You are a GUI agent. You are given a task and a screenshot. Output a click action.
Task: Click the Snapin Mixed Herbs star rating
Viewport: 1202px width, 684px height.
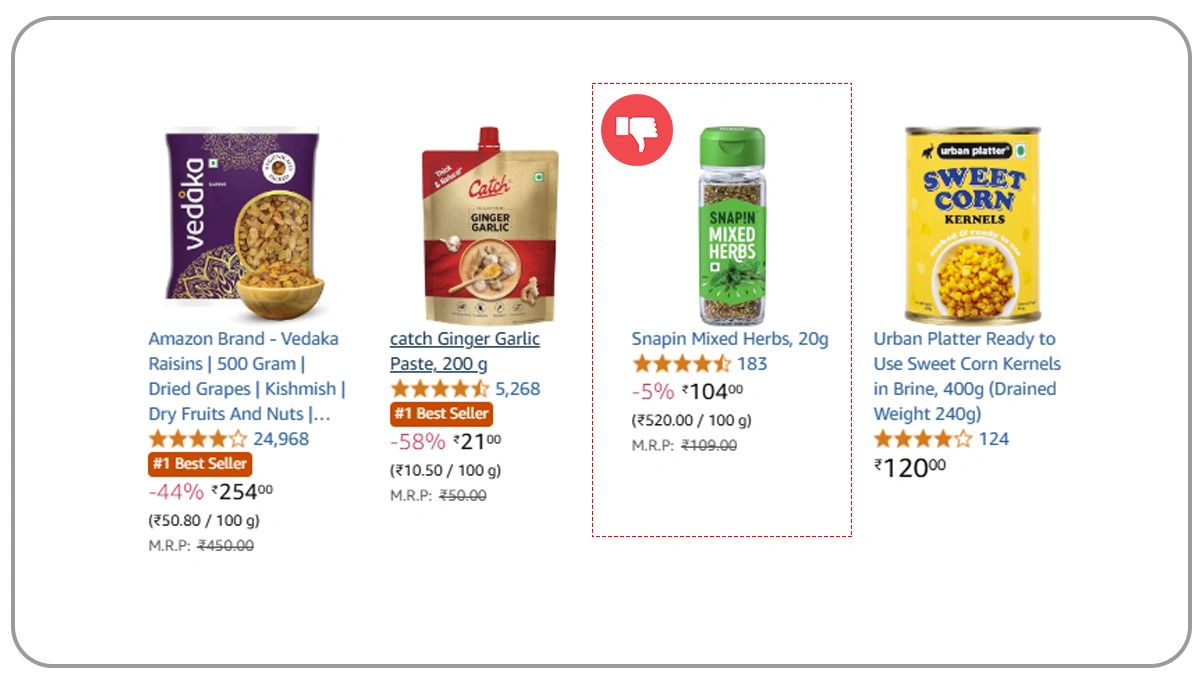[681, 364]
